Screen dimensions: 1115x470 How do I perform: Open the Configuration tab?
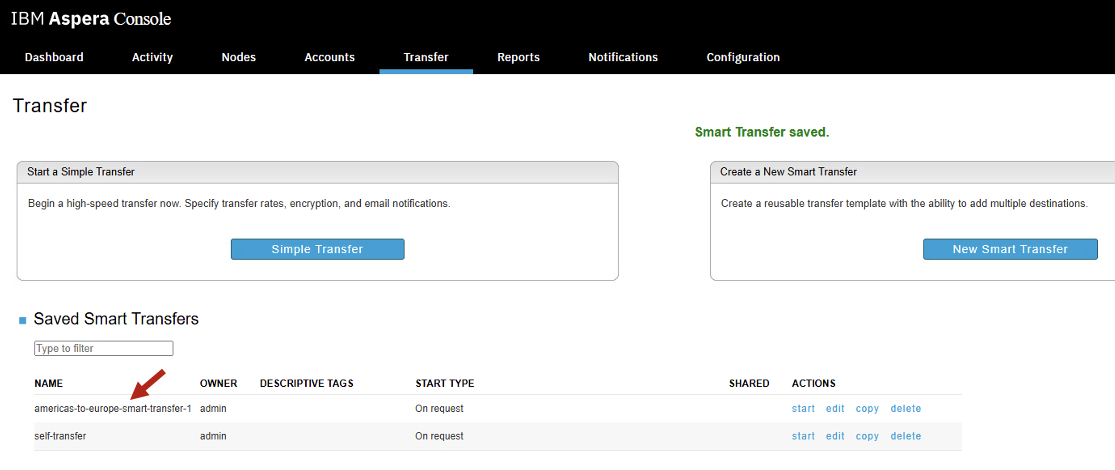point(743,58)
